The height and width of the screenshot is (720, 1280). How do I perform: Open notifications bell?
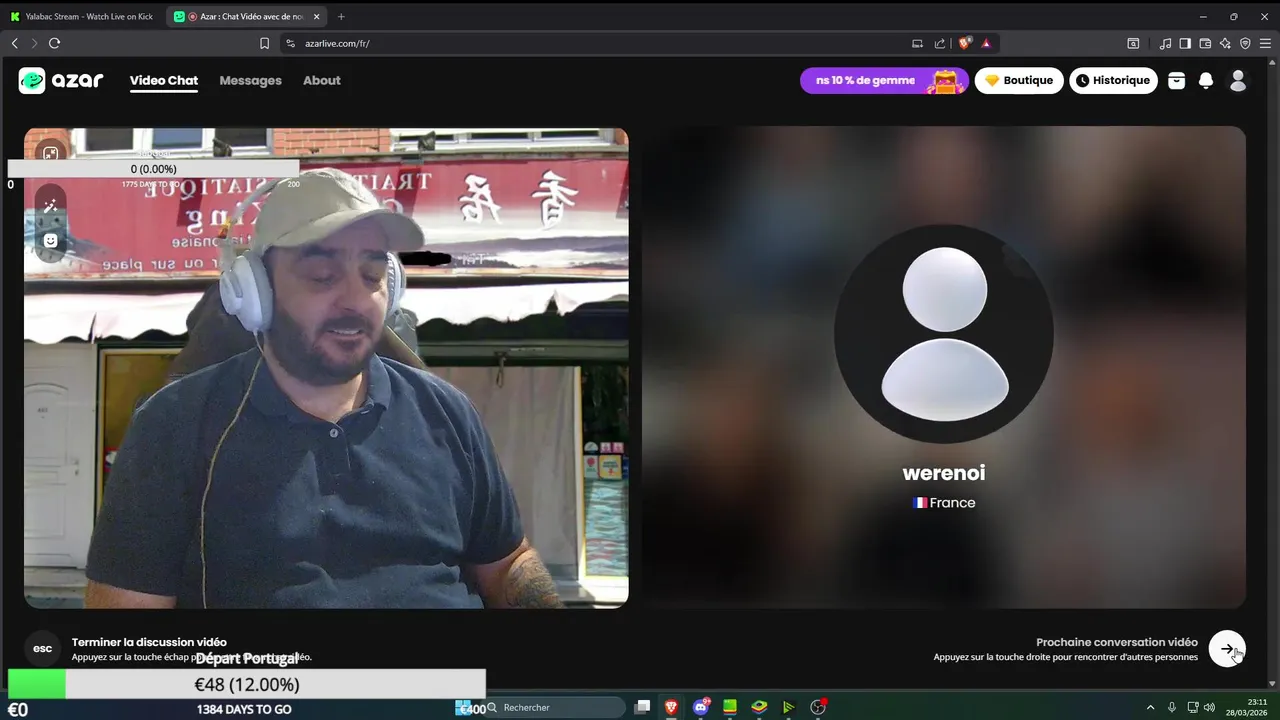(1206, 81)
